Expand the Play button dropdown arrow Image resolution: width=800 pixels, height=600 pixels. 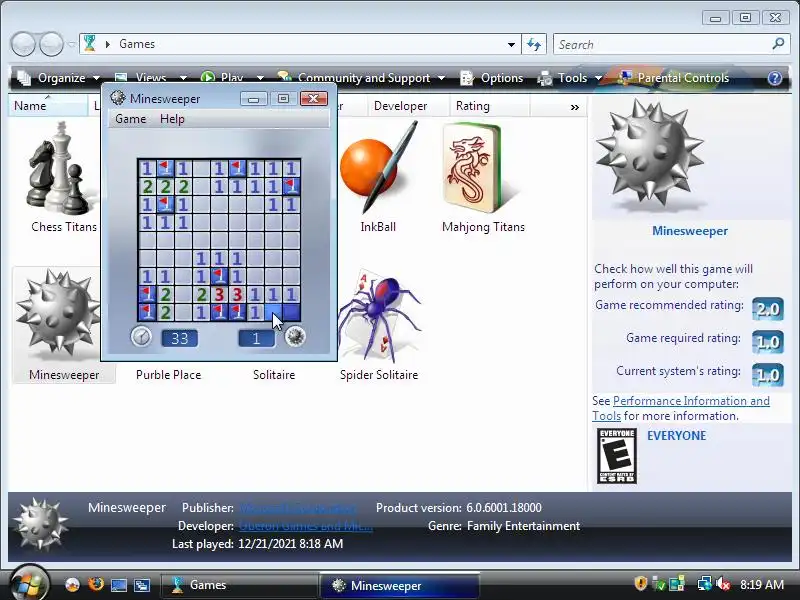tap(260, 78)
